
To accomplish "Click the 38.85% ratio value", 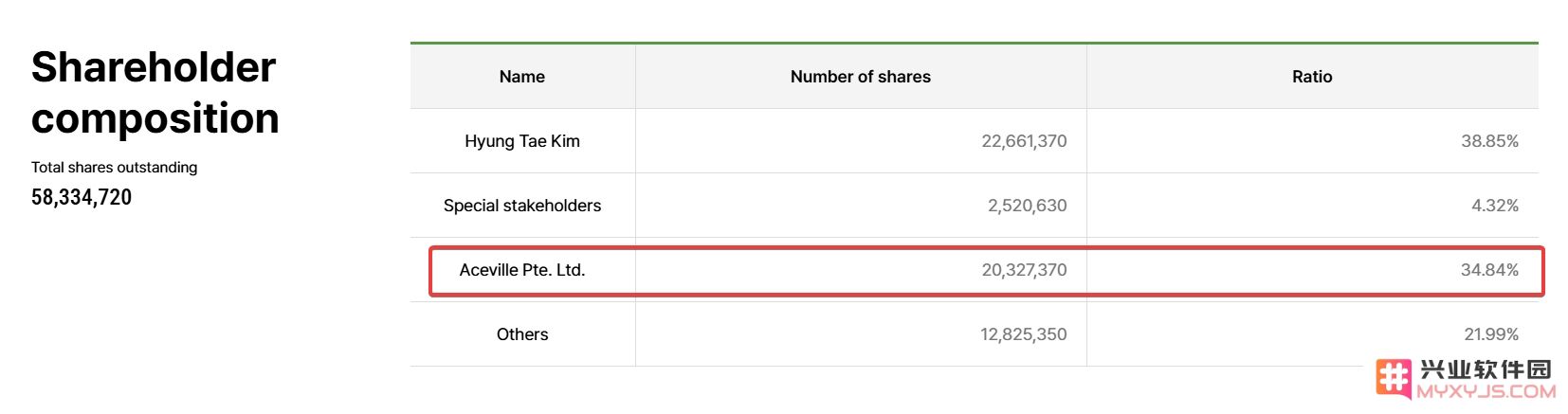I will point(1489,141).
